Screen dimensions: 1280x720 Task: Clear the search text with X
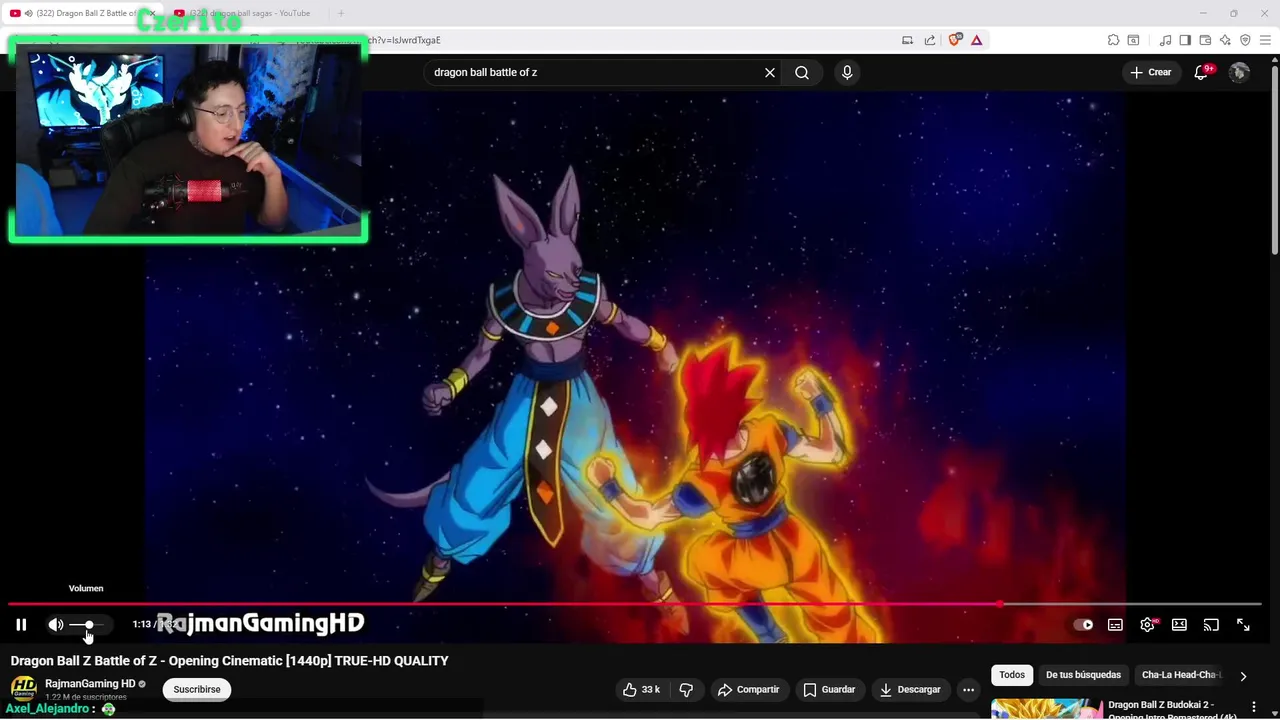[770, 72]
